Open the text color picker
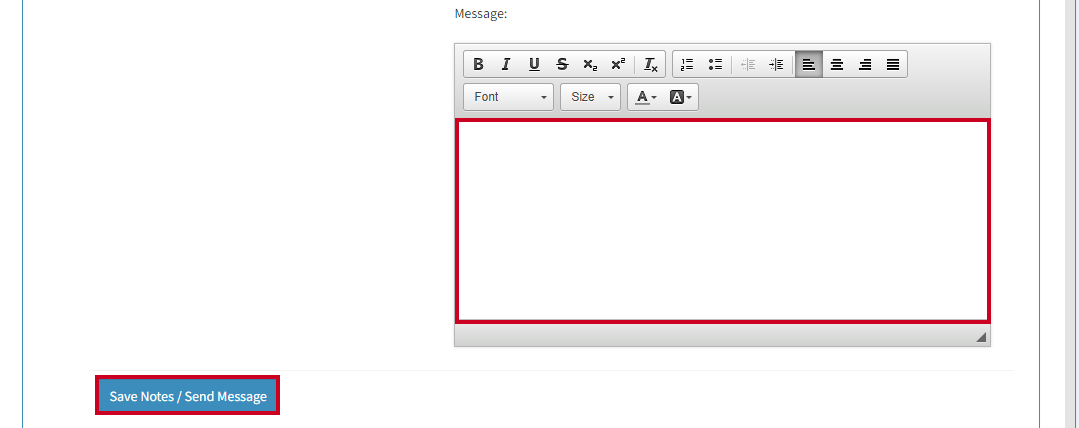Viewport: 1079px width, 428px height. coord(645,97)
